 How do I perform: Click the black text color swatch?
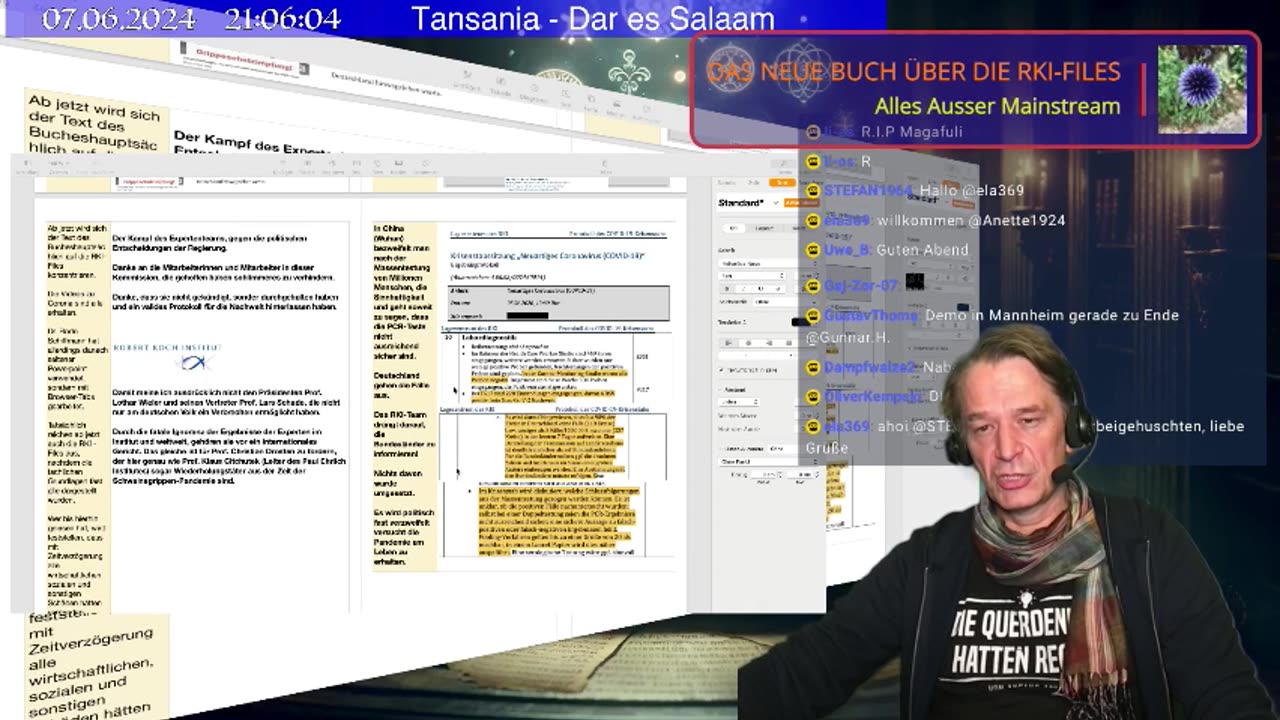tap(800, 322)
